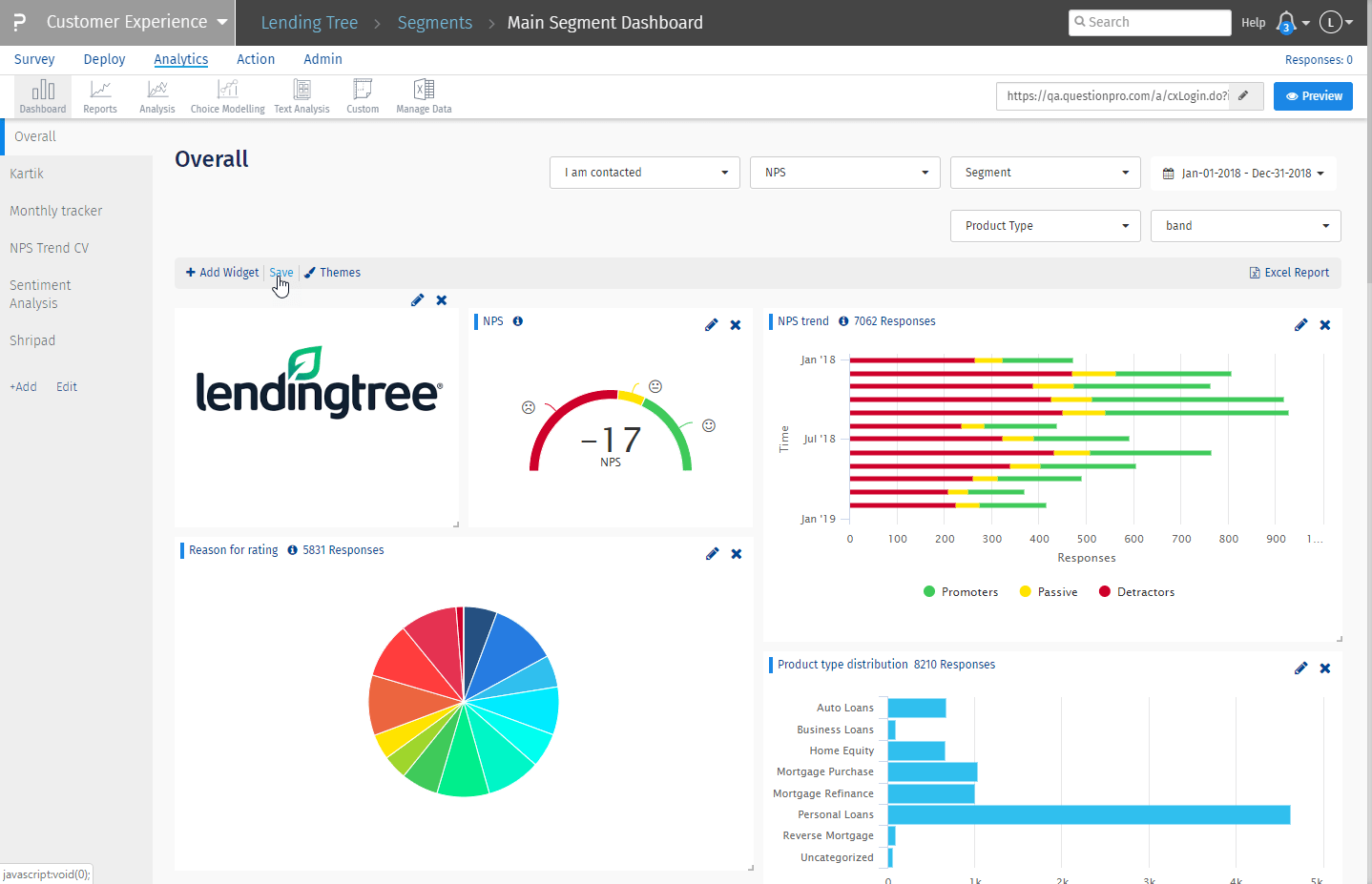
Task: Click the blue Preview button
Action: [1313, 96]
